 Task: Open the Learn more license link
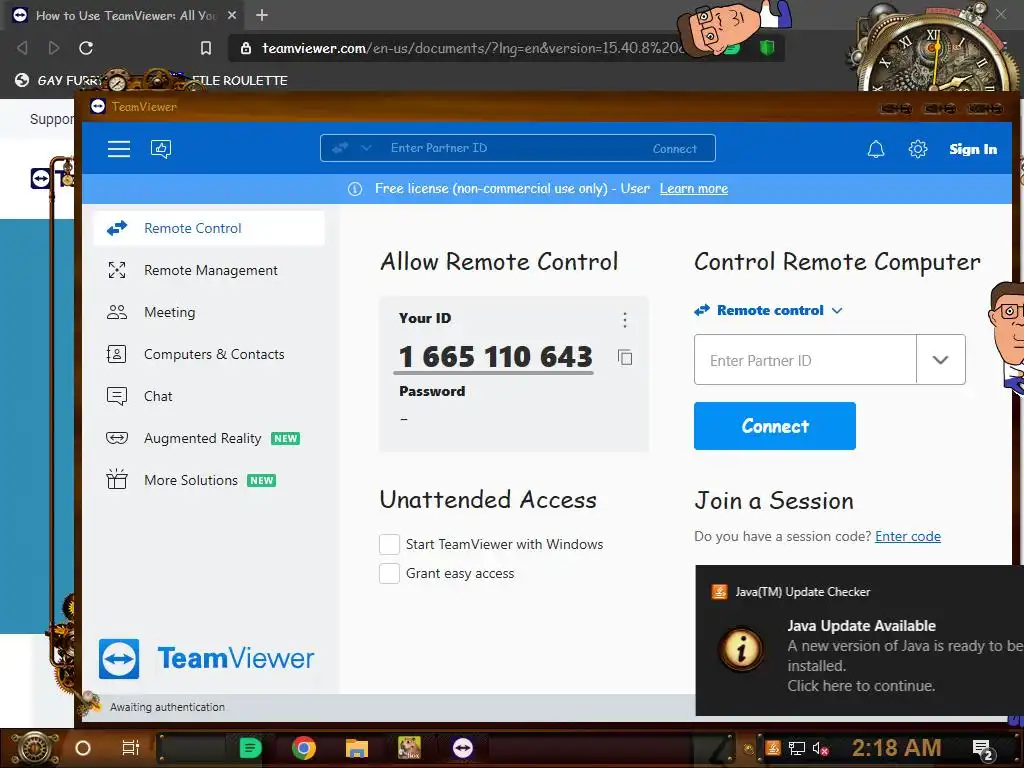click(694, 189)
